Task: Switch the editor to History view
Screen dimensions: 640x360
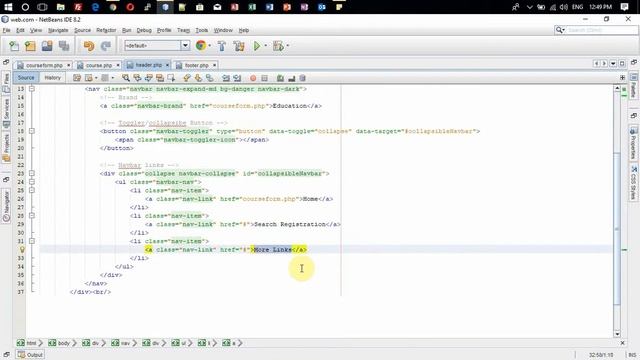Action: pyautogui.click(x=52, y=78)
